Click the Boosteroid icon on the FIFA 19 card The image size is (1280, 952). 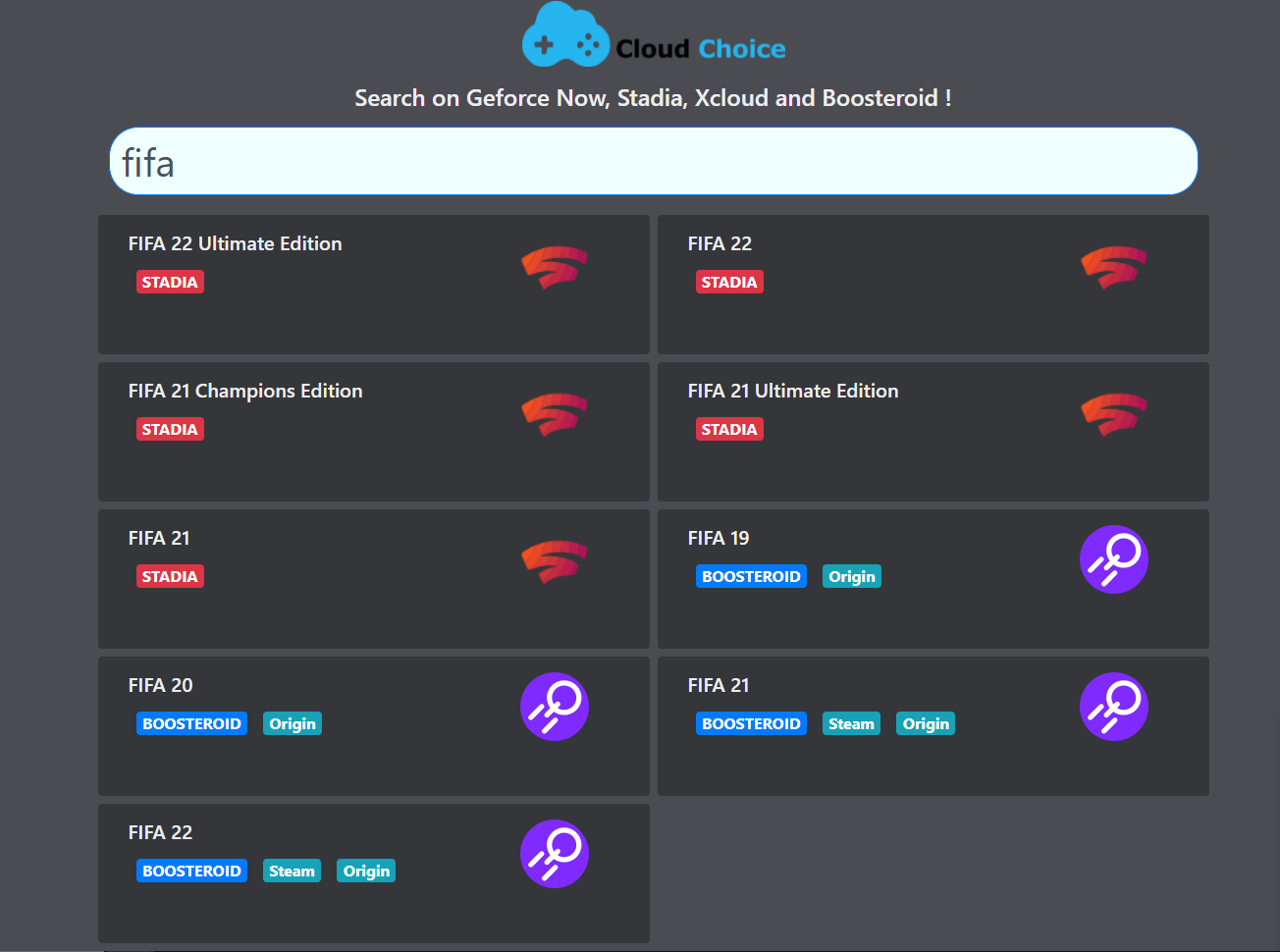tap(1114, 559)
